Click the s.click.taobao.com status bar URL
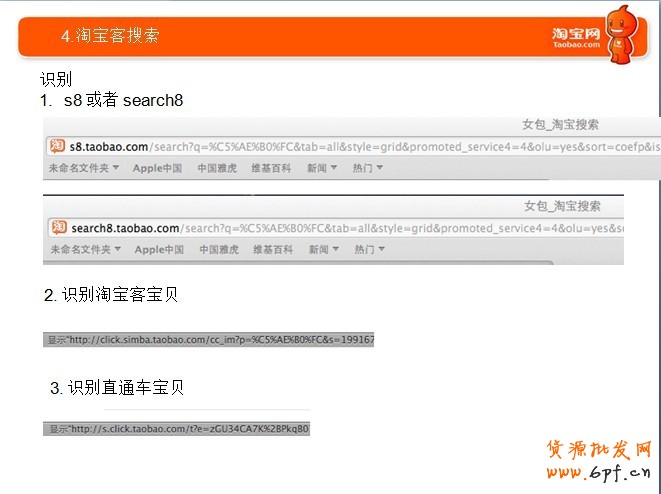The image size is (661, 494). click(x=177, y=429)
